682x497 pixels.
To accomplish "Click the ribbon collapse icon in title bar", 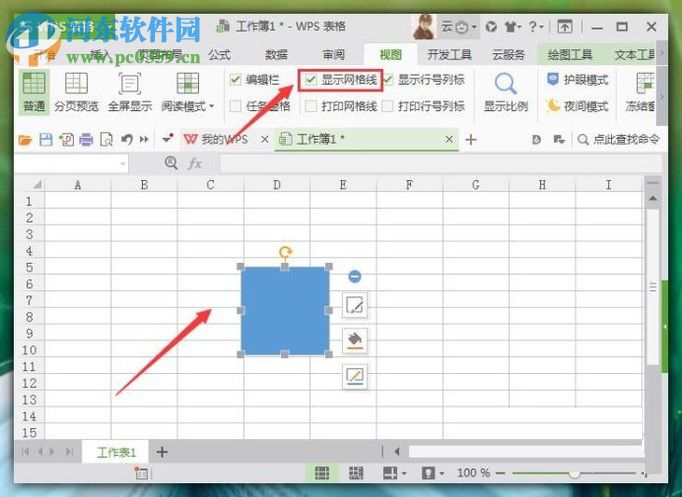I will (565, 27).
